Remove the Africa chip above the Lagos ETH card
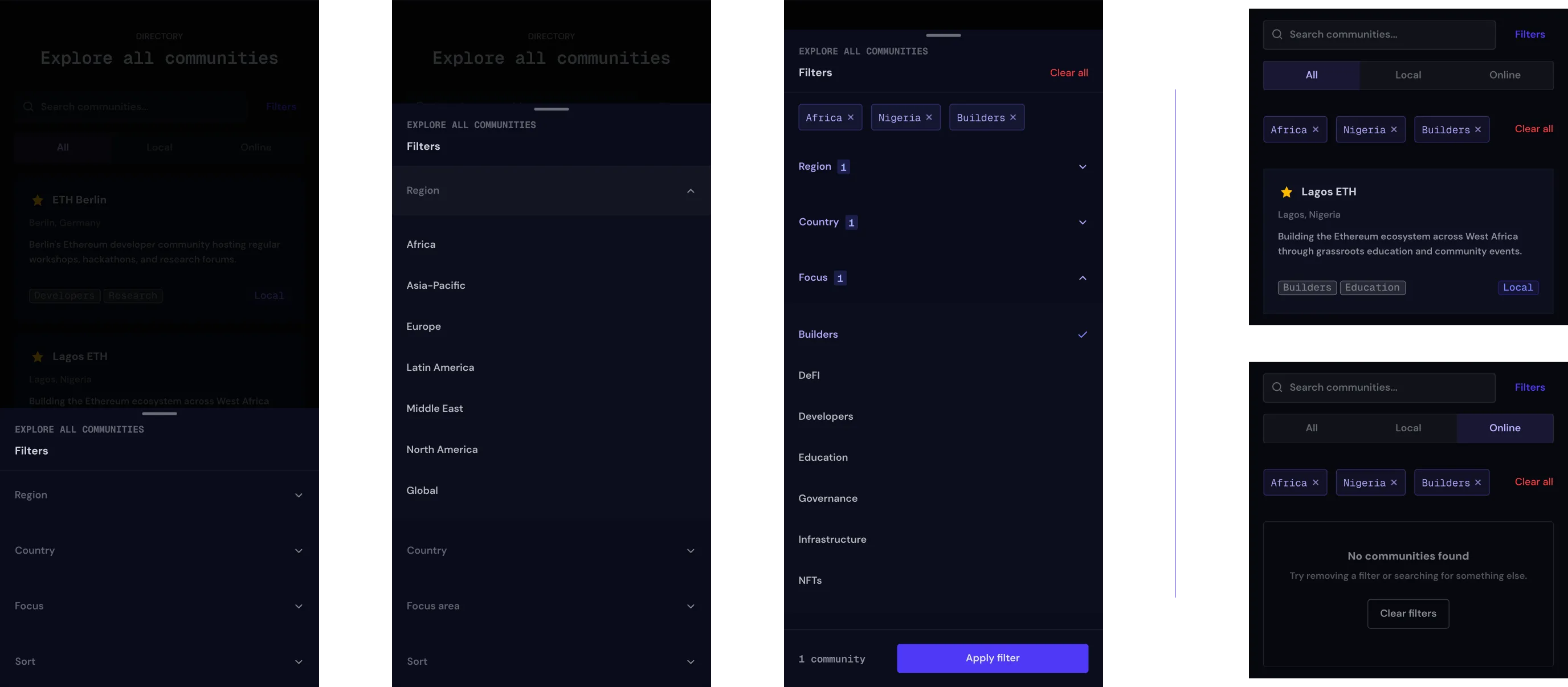The height and width of the screenshot is (687, 1568). pos(1316,130)
